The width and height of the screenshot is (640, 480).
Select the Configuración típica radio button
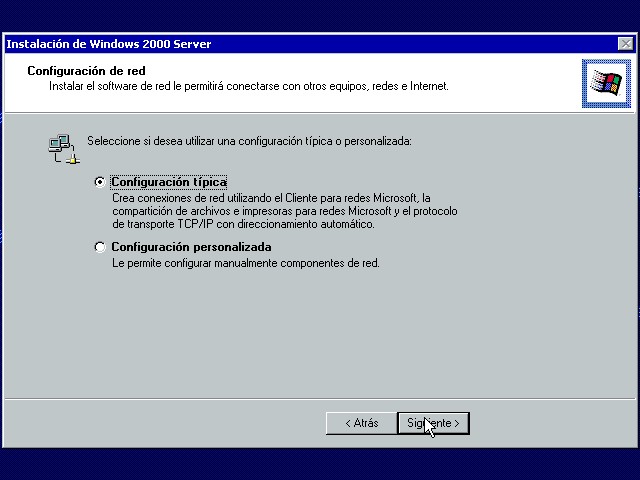click(100, 182)
